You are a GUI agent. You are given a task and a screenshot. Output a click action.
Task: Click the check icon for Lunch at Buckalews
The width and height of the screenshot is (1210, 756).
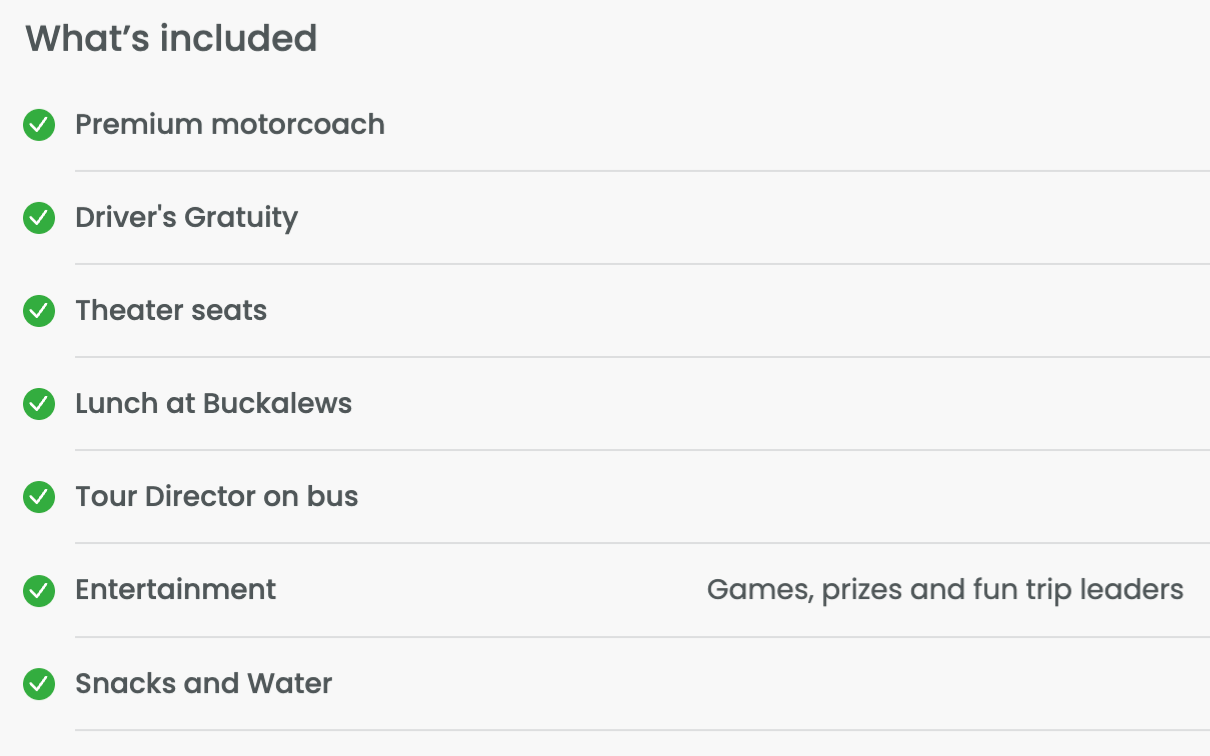[x=39, y=404]
